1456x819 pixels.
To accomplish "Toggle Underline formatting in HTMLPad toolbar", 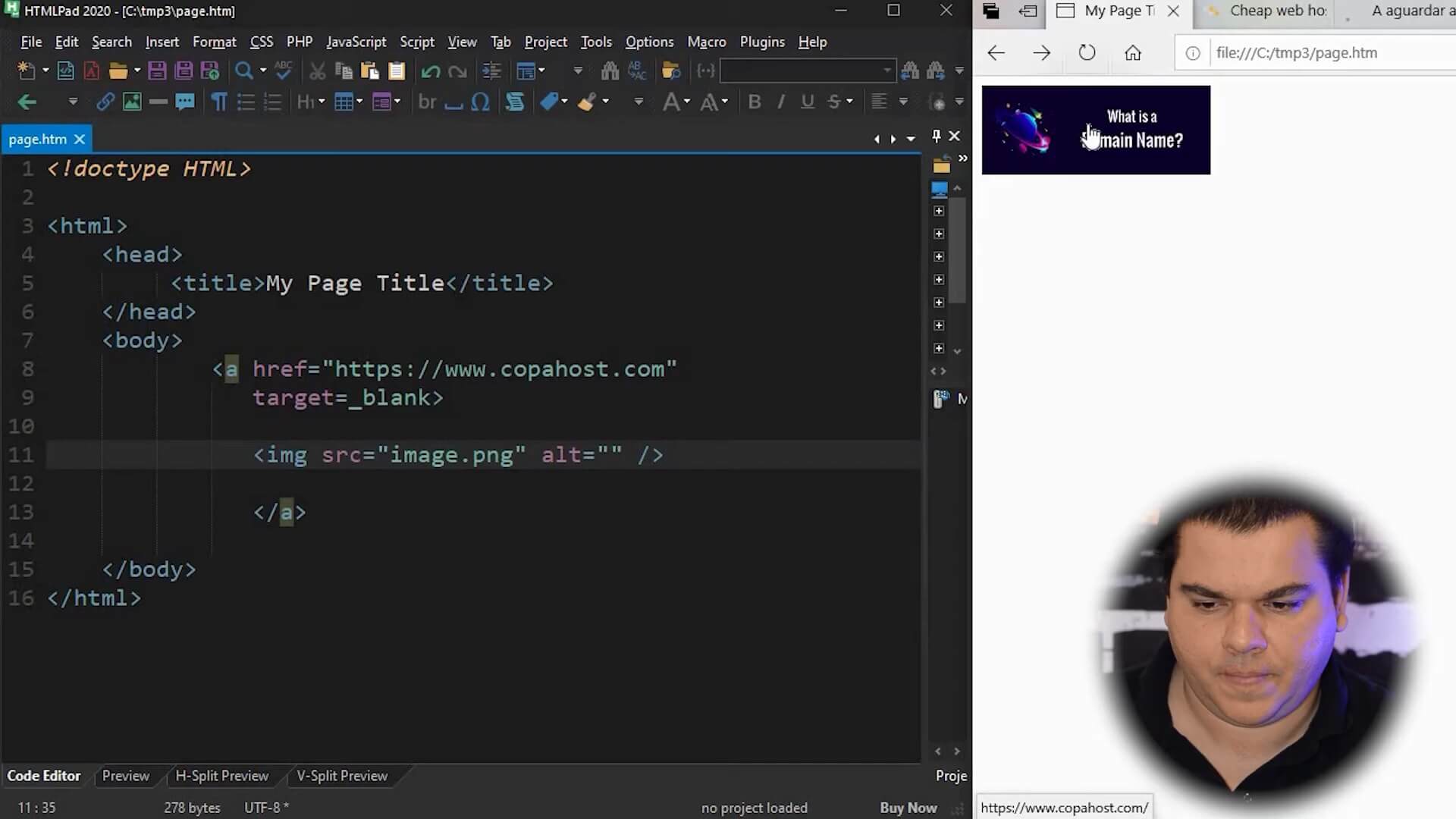I will click(808, 102).
